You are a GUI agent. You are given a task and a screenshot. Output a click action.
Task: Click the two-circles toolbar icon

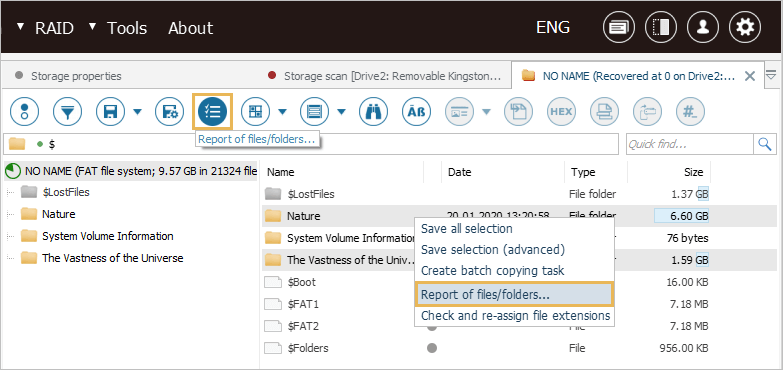click(x=24, y=111)
